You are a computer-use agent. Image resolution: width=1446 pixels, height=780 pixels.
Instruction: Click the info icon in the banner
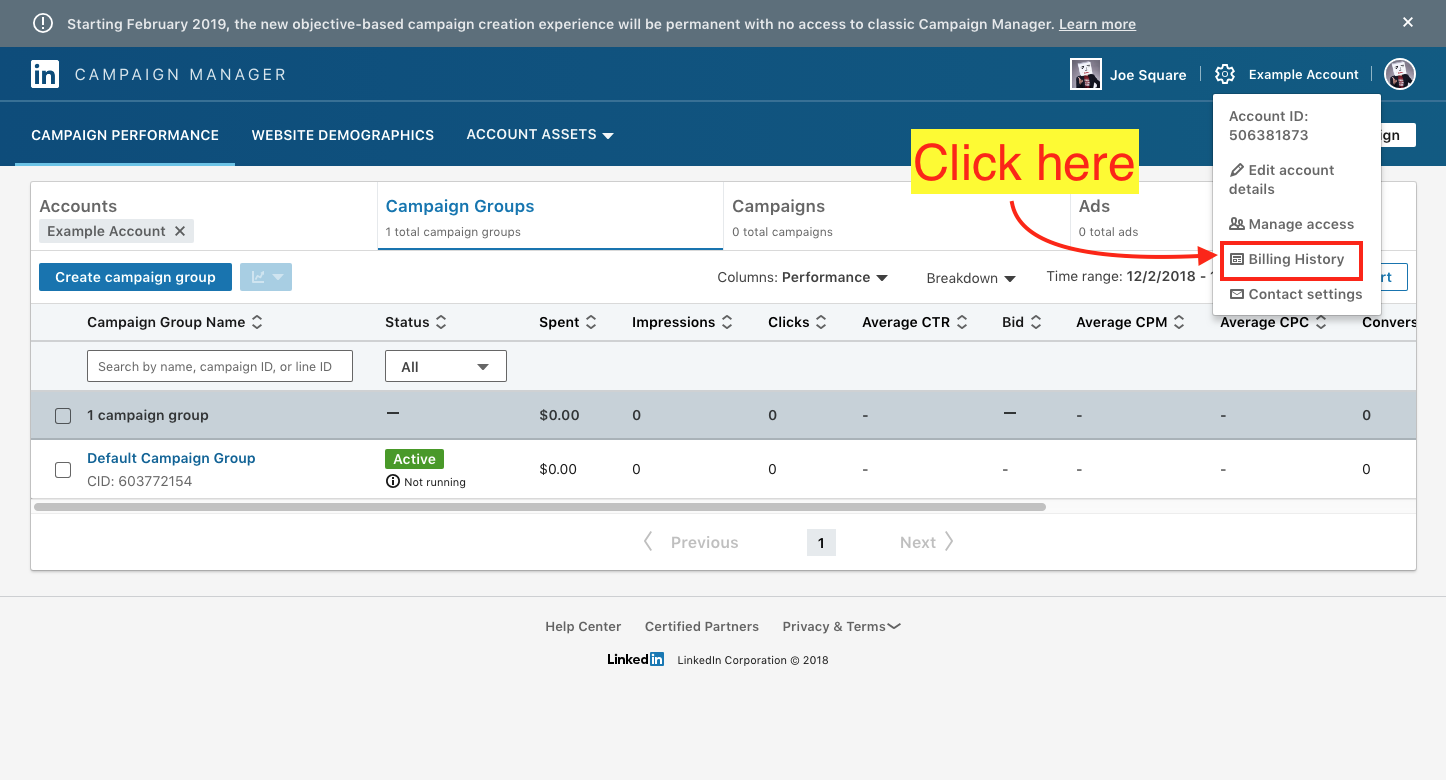pos(43,23)
